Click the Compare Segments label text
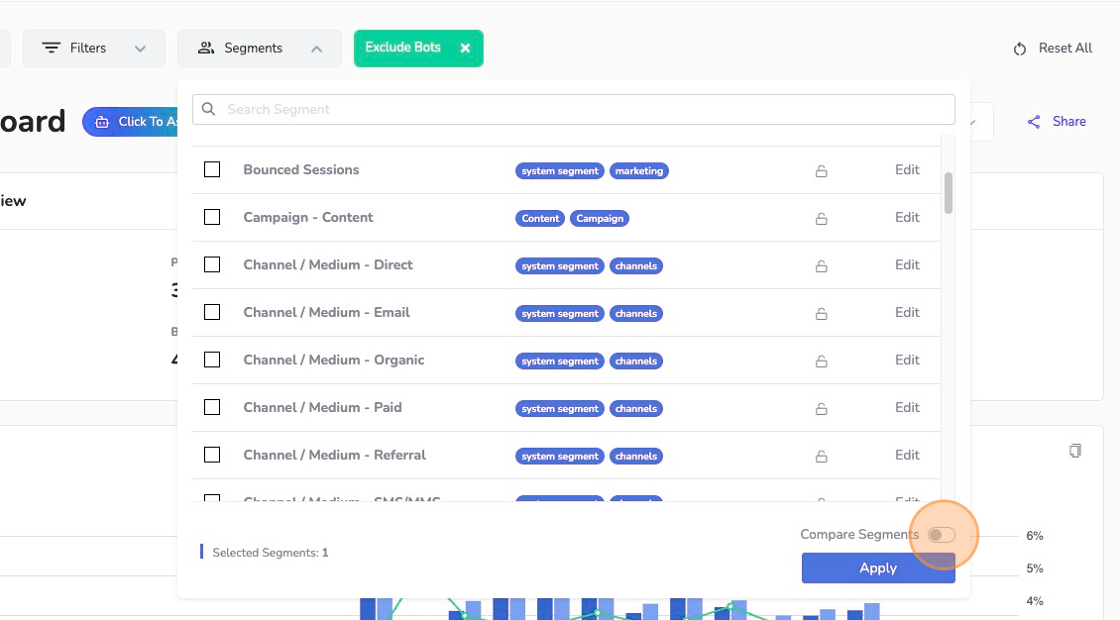Image resolution: width=1120 pixels, height=620 pixels. [x=859, y=534]
